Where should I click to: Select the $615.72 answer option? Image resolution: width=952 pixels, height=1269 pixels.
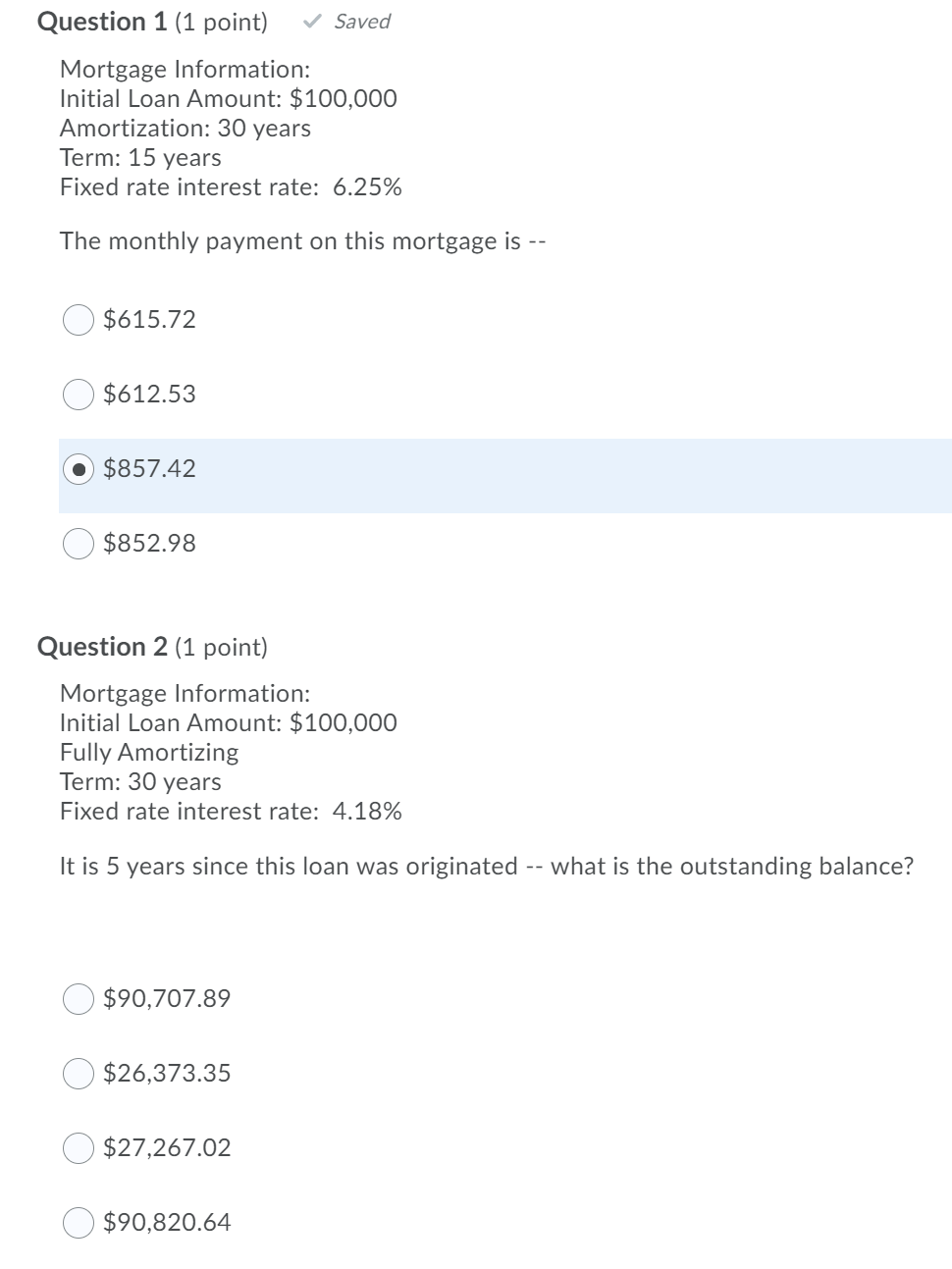78,319
